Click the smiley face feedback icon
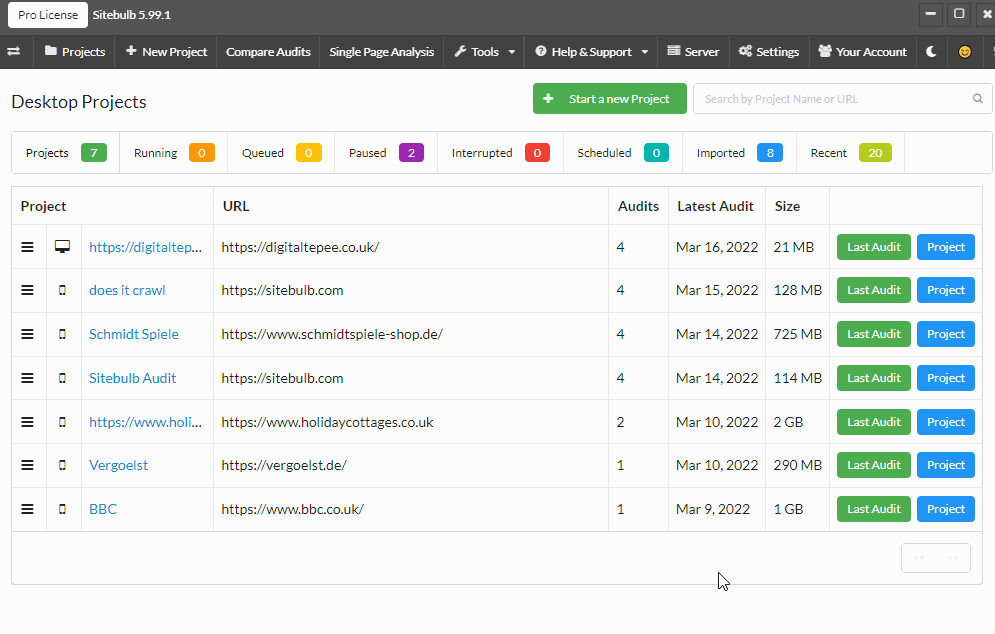Image resolution: width=995 pixels, height=634 pixels. coord(965,52)
